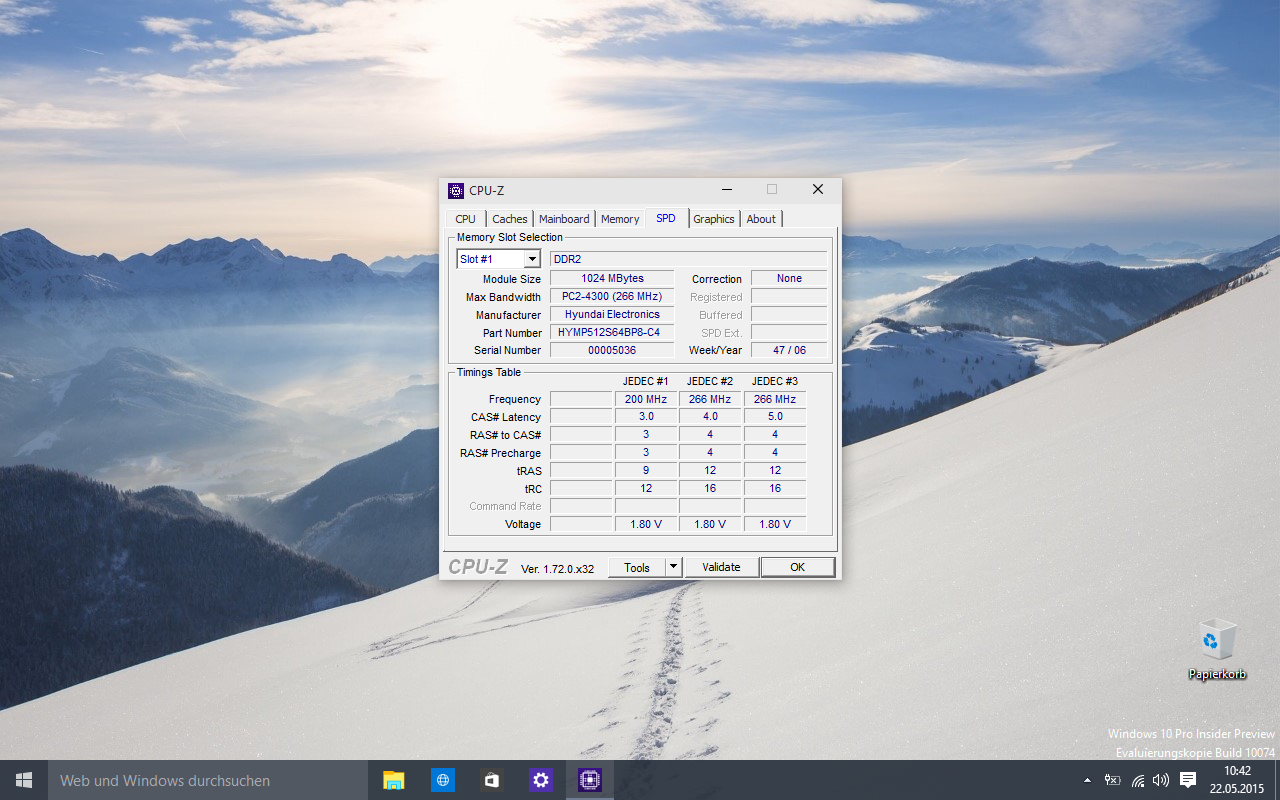Screen dimensions: 1280x800
Task: Launch the globe browser icon in taskbar
Action: [443, 780]
